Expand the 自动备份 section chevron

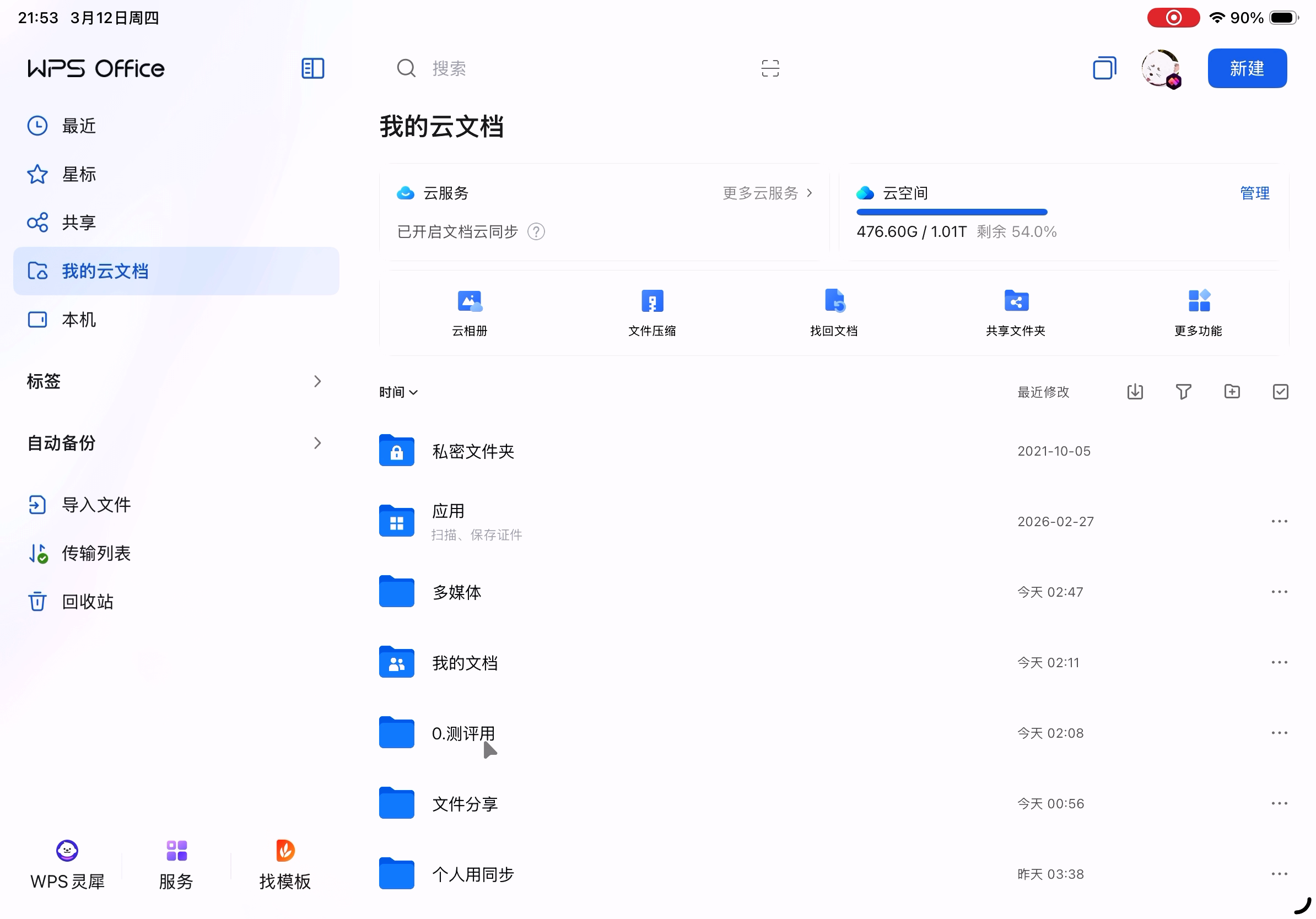[x=317, y=443]
